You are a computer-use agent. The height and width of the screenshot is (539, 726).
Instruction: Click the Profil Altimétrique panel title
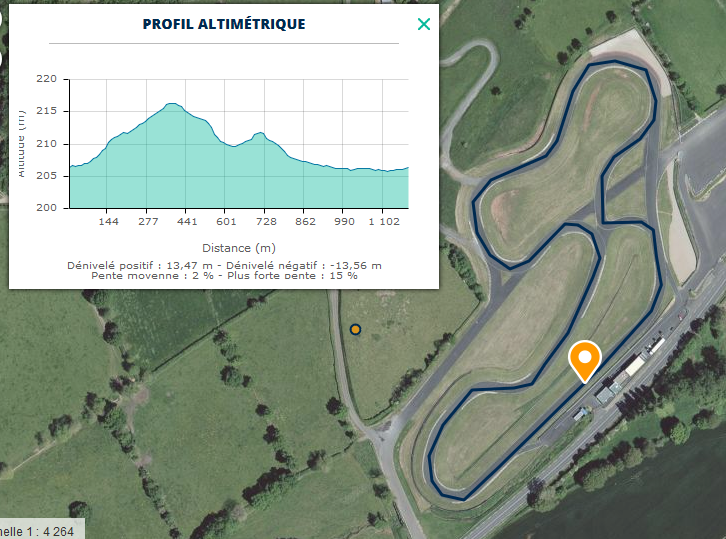224,24
